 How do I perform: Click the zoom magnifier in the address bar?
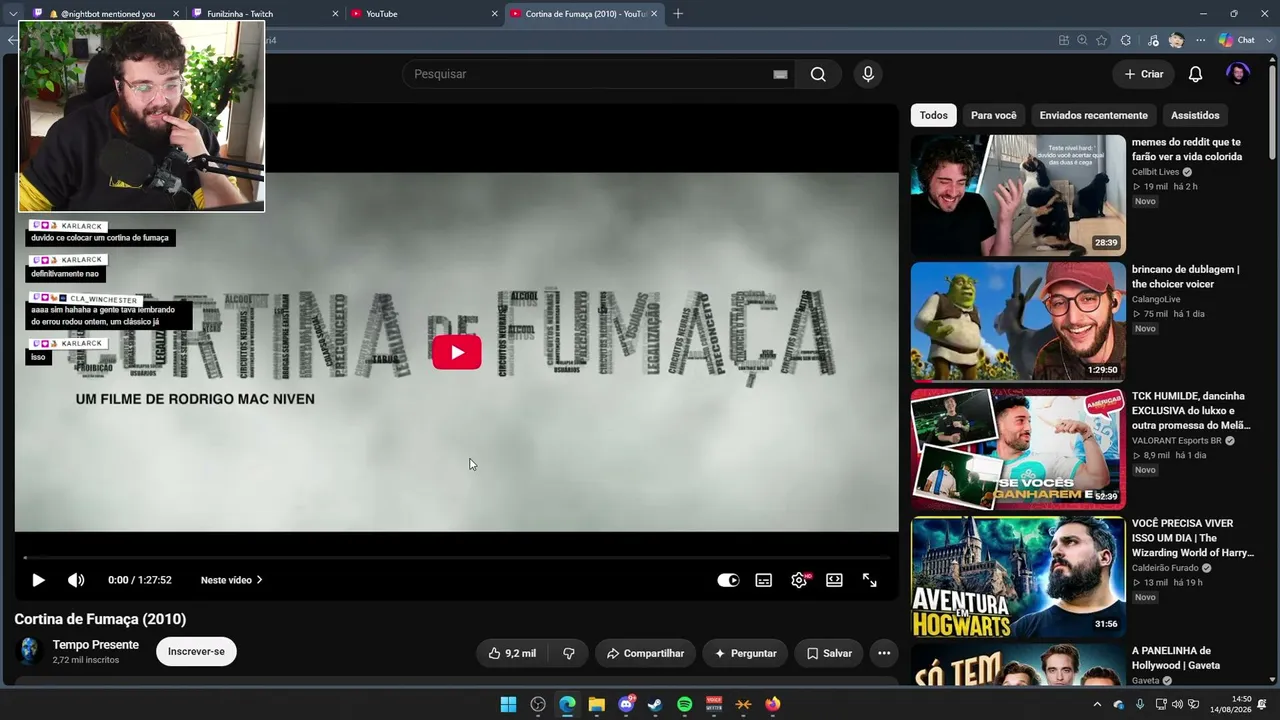coord(1082,40)
